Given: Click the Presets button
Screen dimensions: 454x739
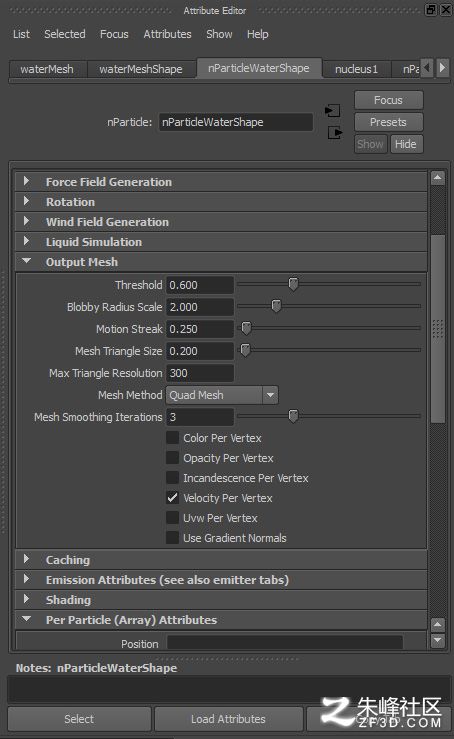Looking at the screenshot, I should tap(388, 122).
